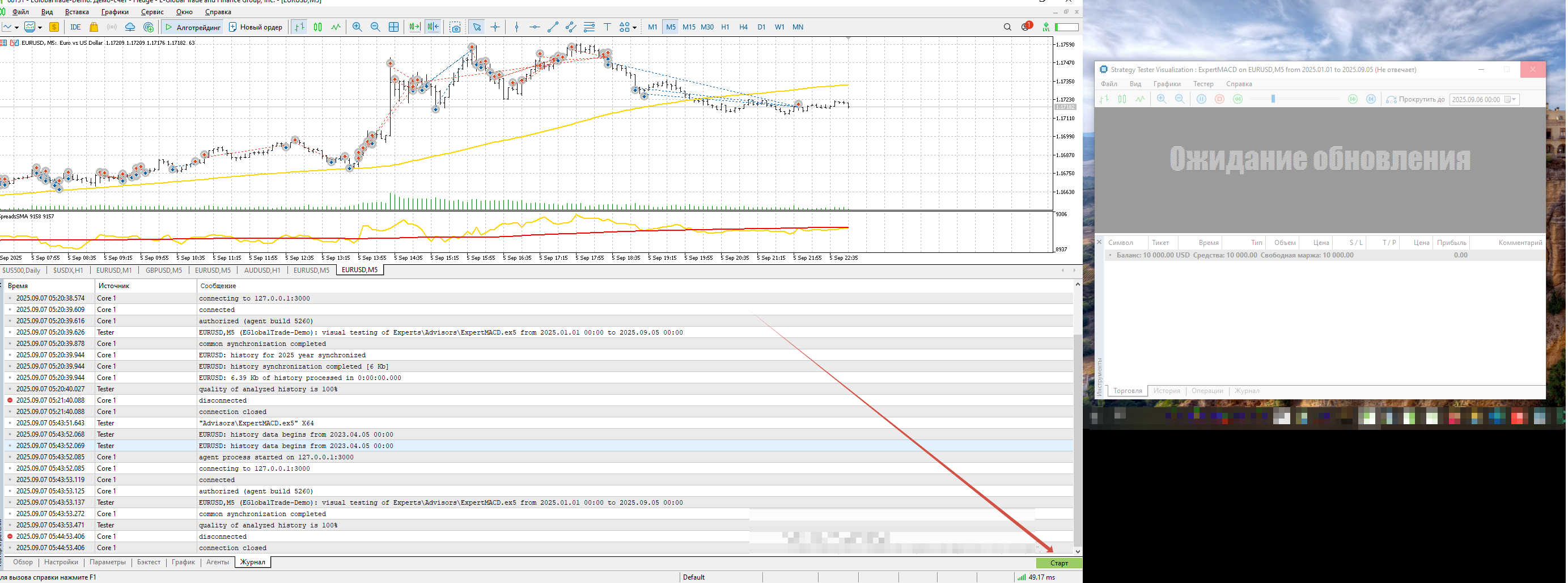Click the green LVL indicator icon

(x=1046, y=27)
